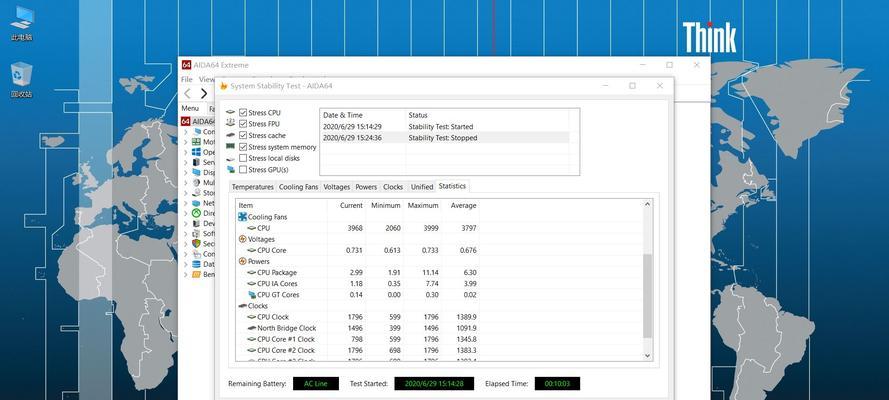Click the Average column header
889x400 pixels.
[460, 206]
